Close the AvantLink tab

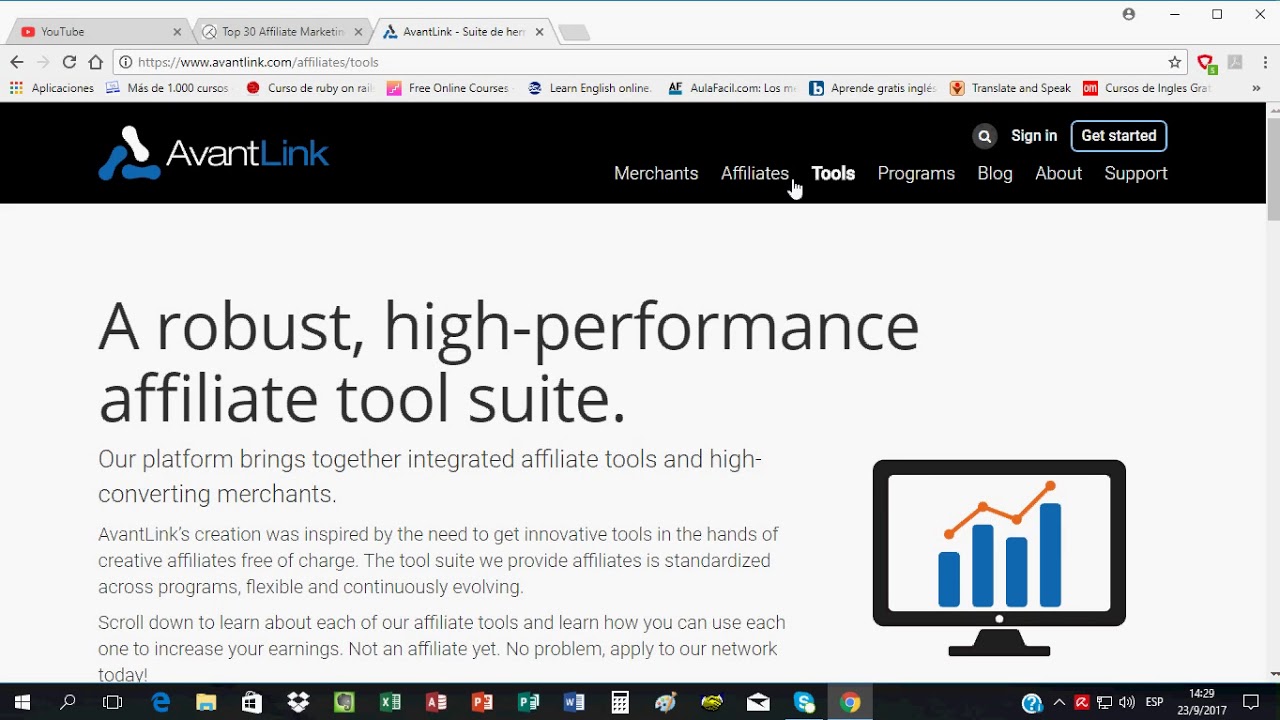(539, 32)
